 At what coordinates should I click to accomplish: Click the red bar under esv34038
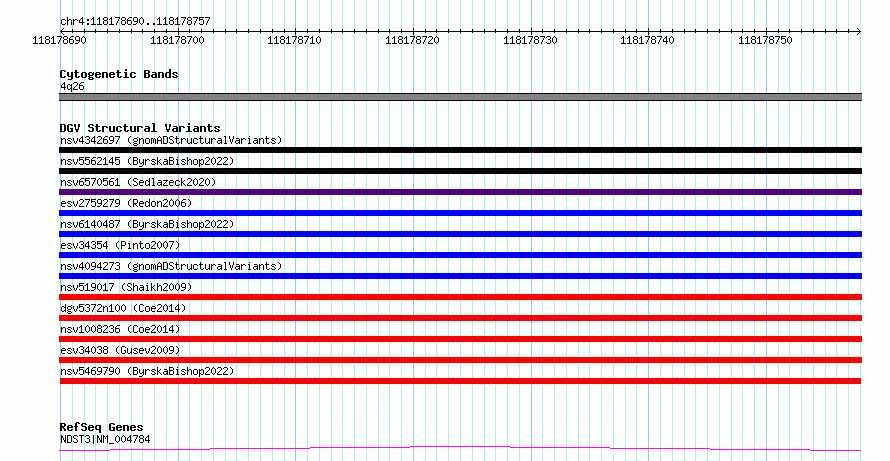coord(460,360)
